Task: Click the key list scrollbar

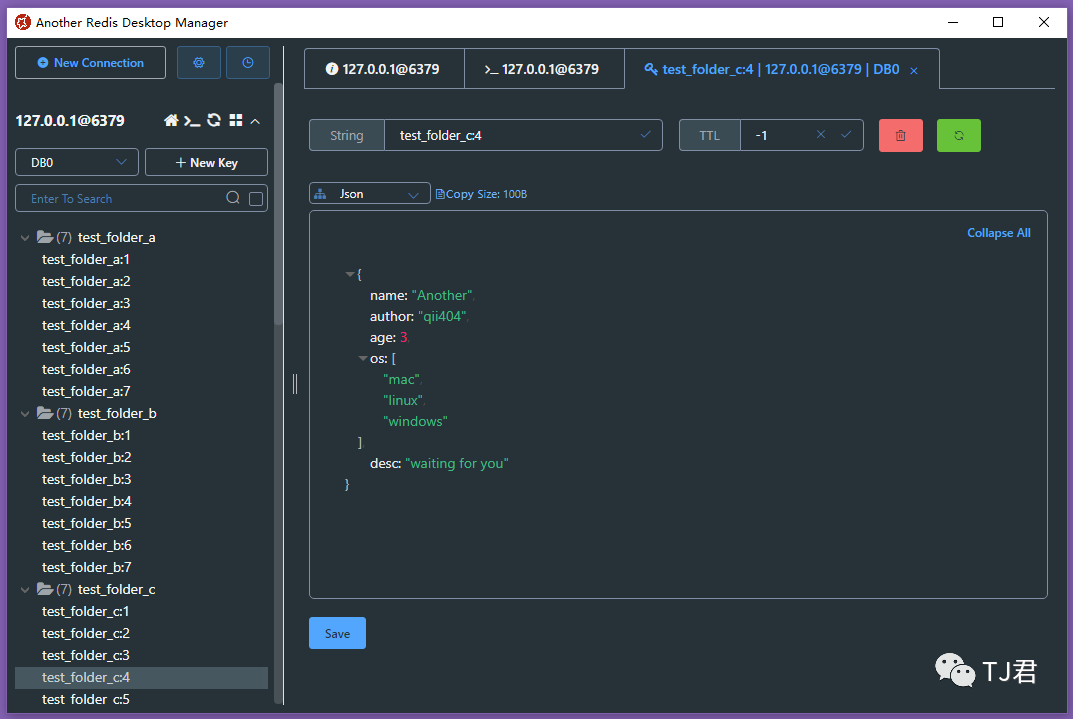Action: point(278,205)
